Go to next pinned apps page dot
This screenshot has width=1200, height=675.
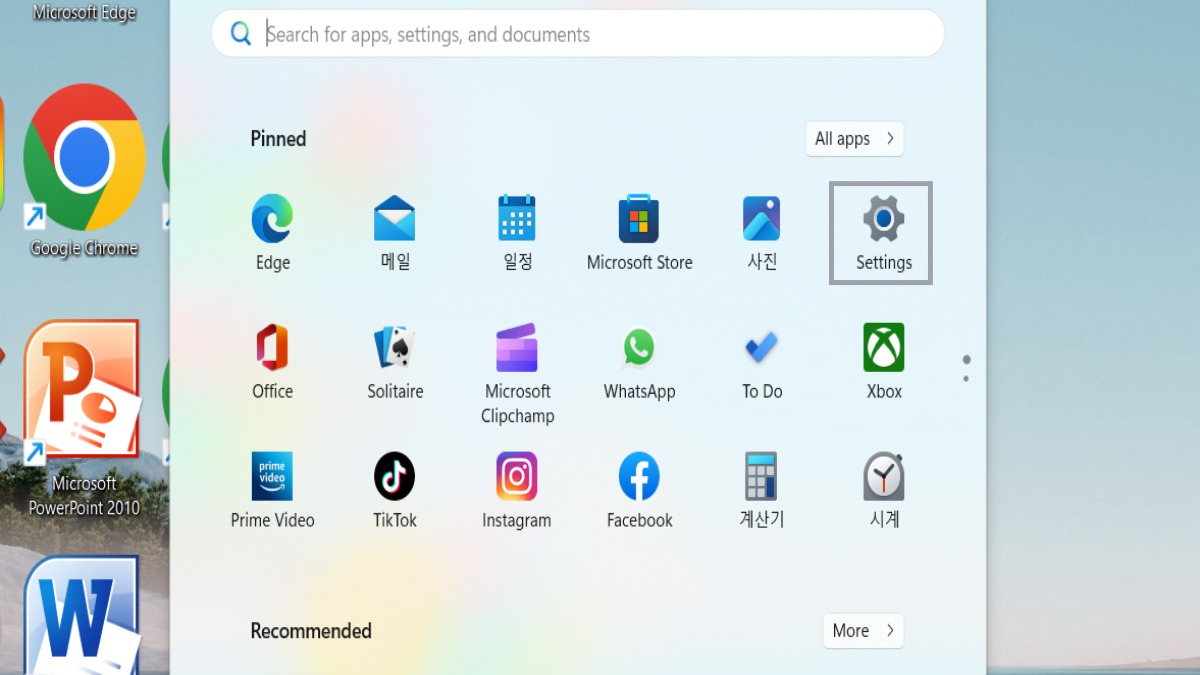point(966,379)
